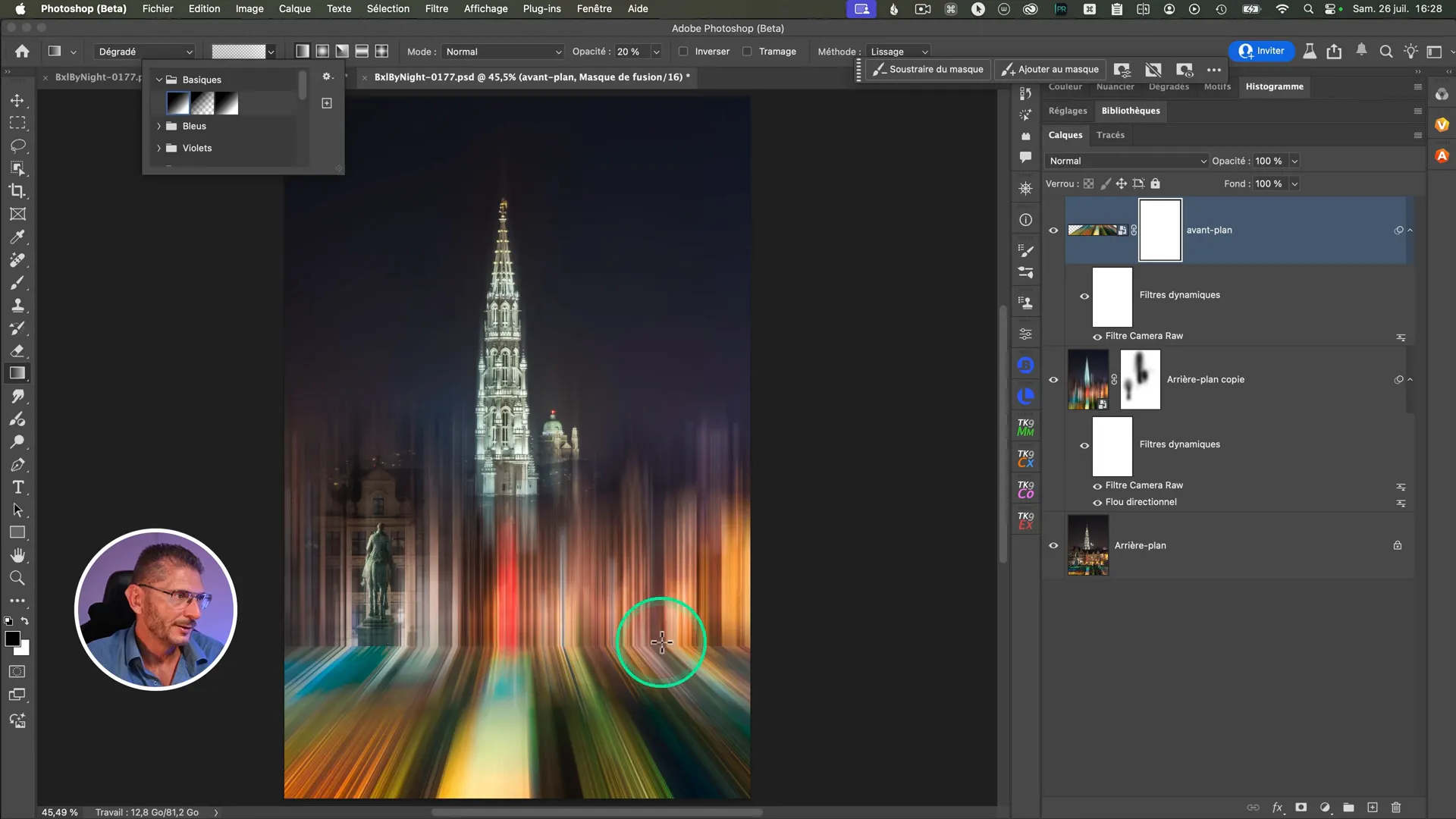Select the Crop tool
The width and height of the screenshot is (1456, 819).
point(17,191)
